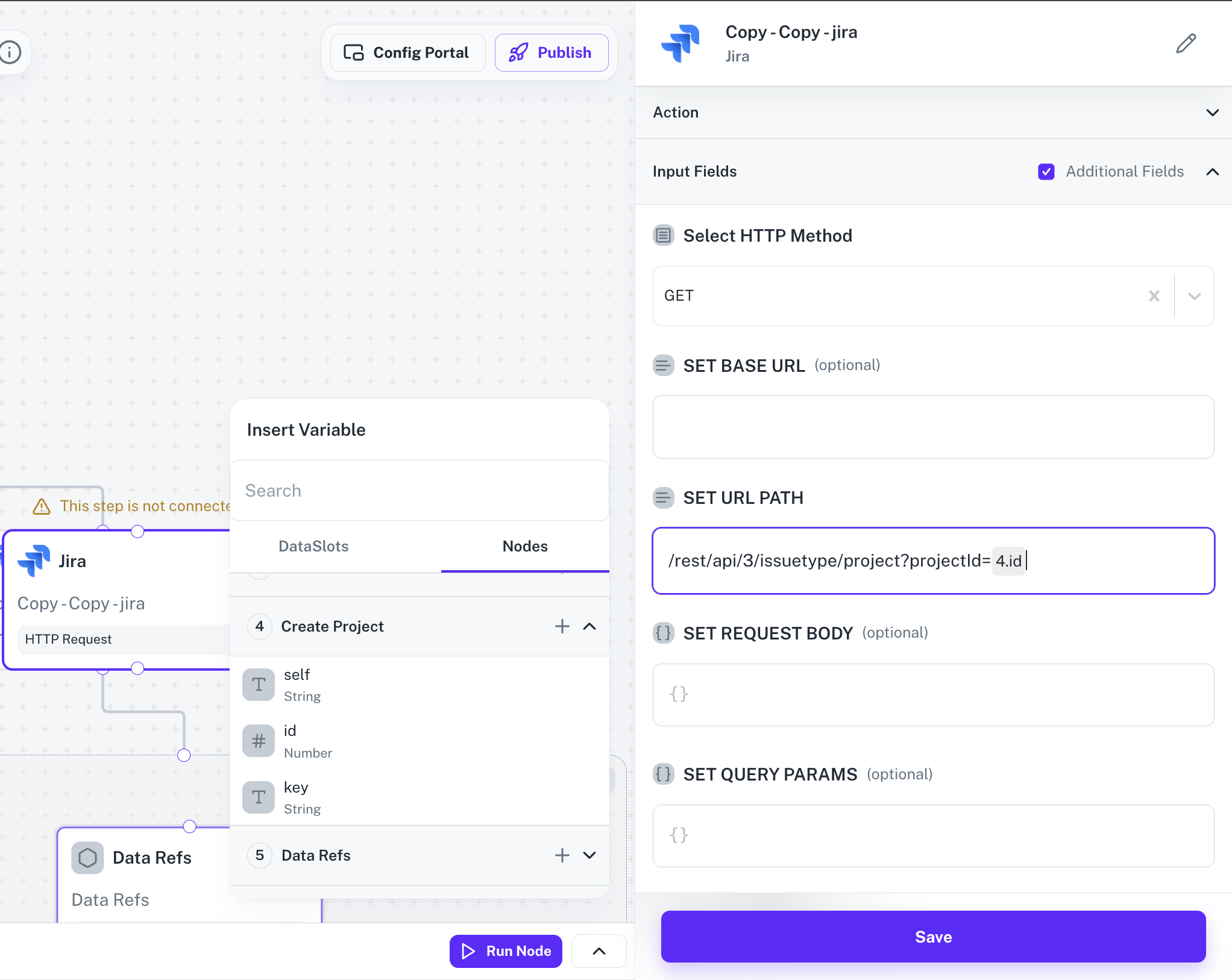The height and width of the screenshot is (980, 1232).
Task: Expand the Data Refs variable group
Action: pyautogui.click(x=589, y=855)
